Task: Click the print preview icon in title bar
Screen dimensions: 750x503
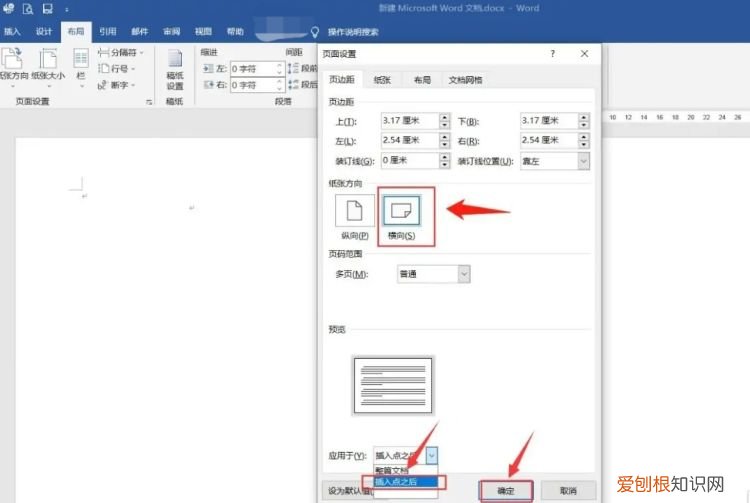Action: pos(28,8)
